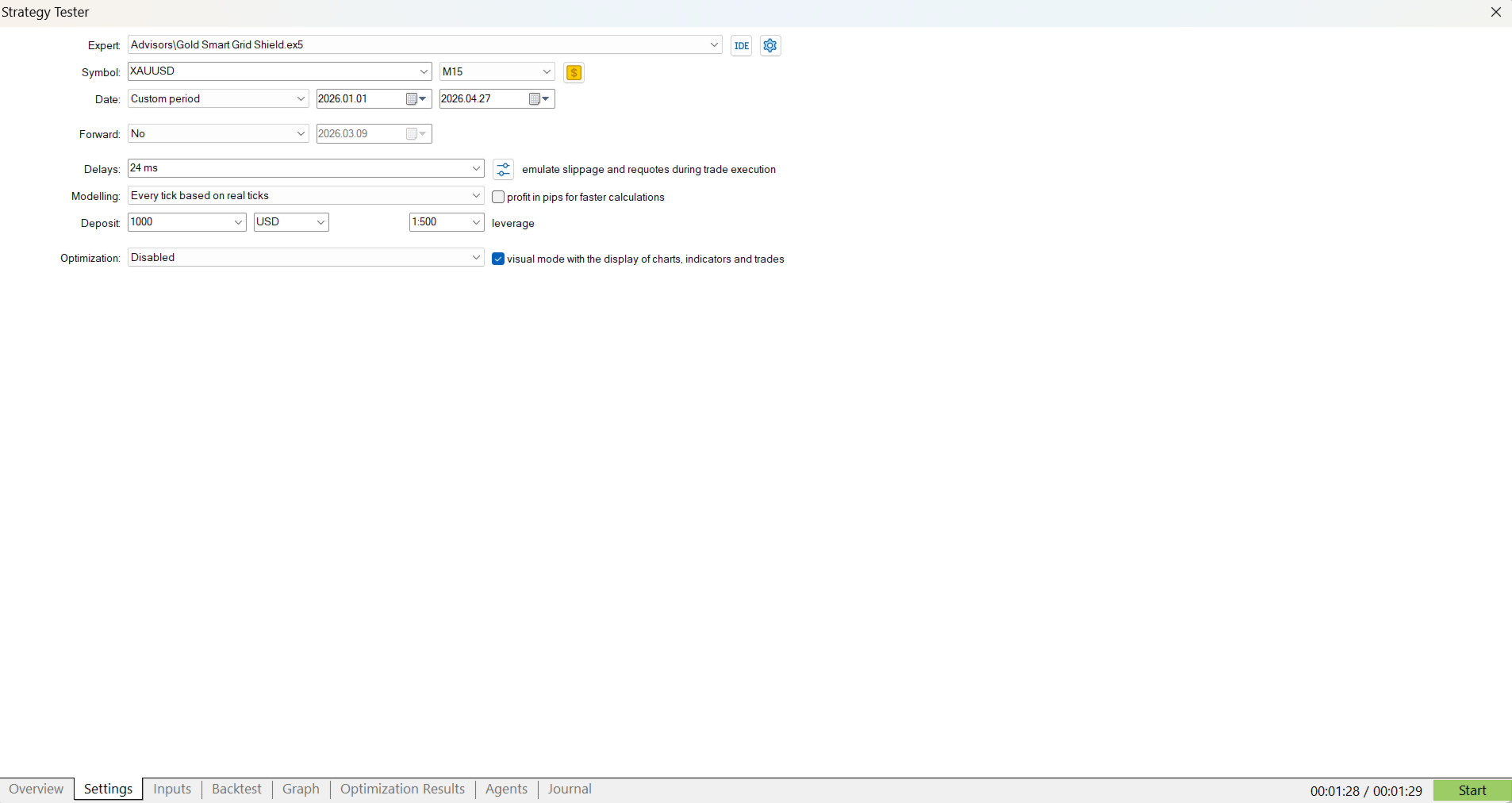
Task: Enable profit in pips checkbox
Action: click(498, 197)
